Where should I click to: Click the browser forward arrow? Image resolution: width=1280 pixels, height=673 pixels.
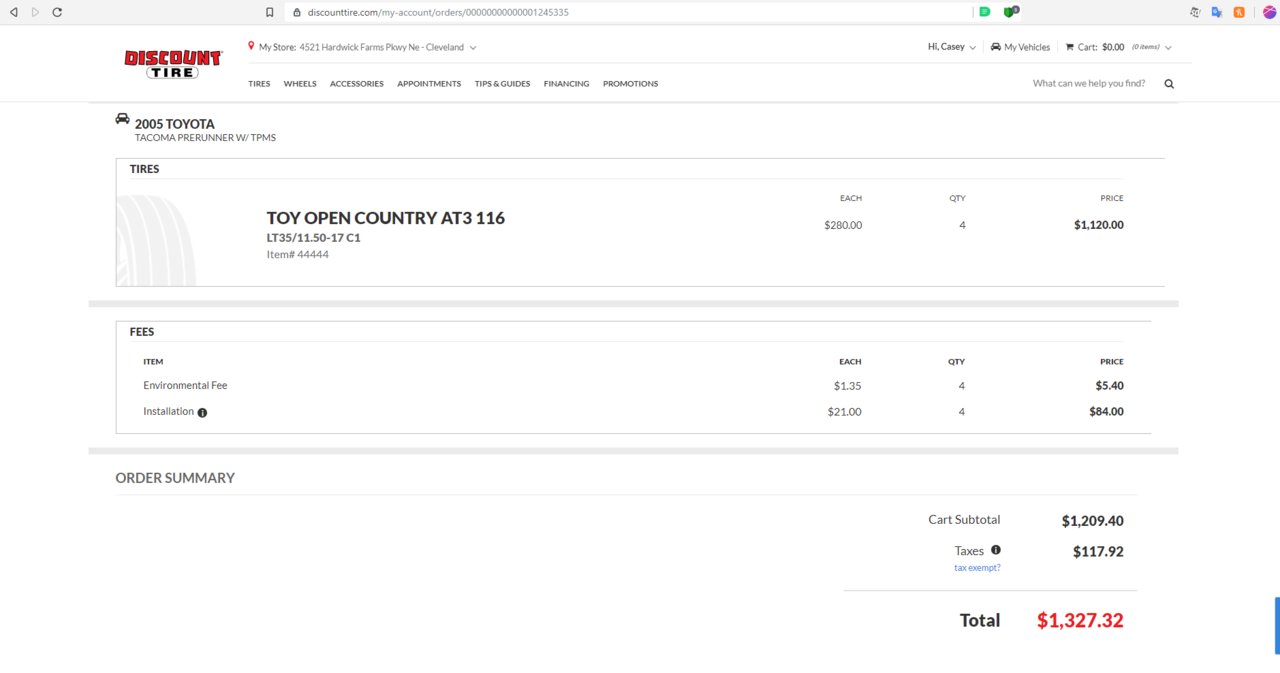pyautogui.click(x=35, y=12)
